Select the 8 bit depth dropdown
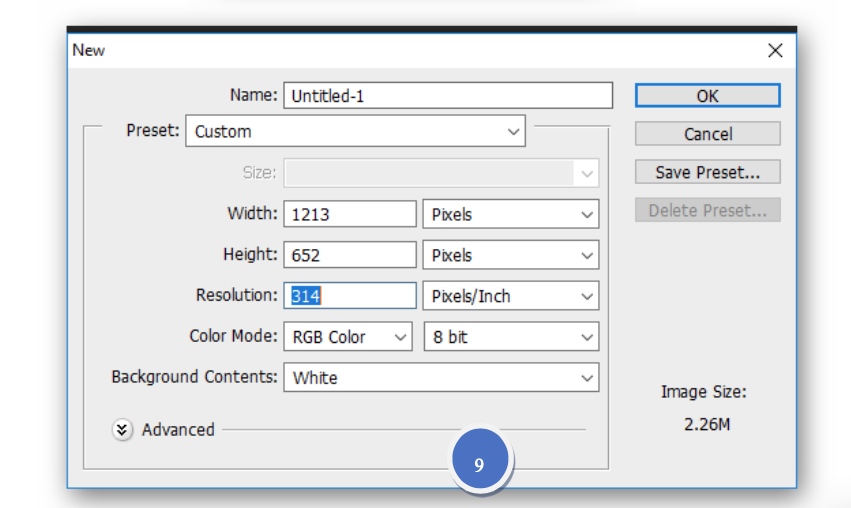Image resolution: width=851 pixels, height=508 pixels. point(510,337)
